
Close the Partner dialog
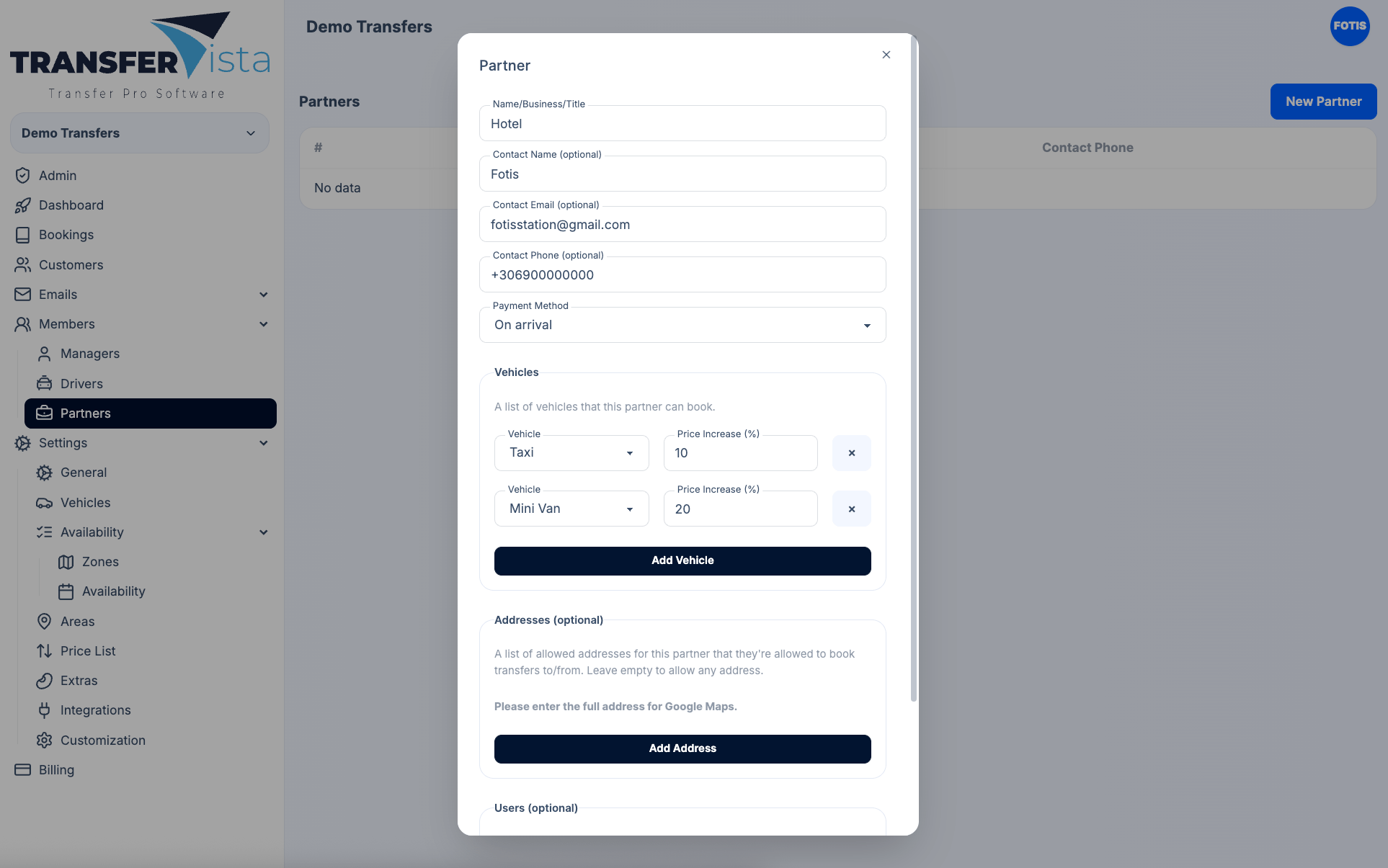[x=886, y=55]
